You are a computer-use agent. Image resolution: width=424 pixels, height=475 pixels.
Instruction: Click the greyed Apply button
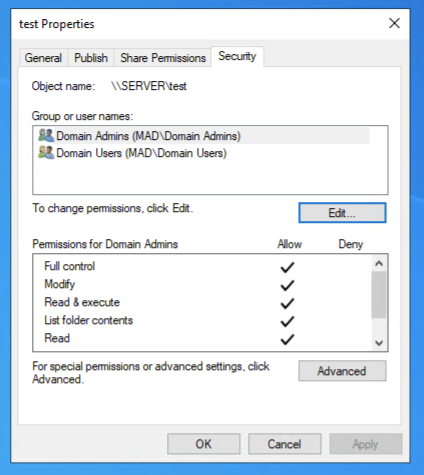coord(366,444)
